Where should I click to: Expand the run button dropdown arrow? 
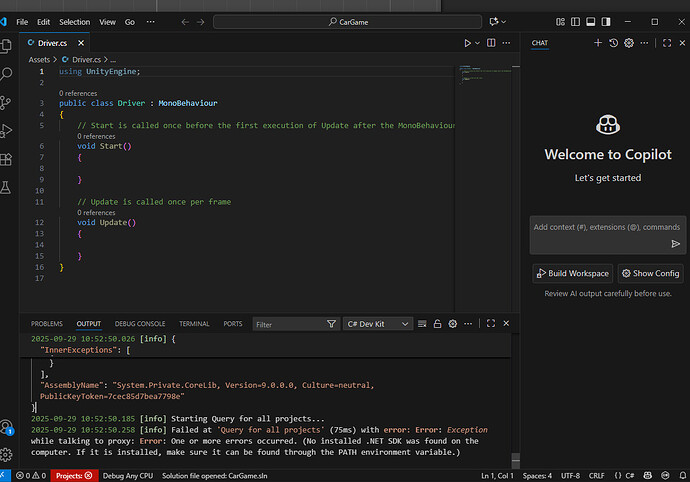[x=477, y=43]
